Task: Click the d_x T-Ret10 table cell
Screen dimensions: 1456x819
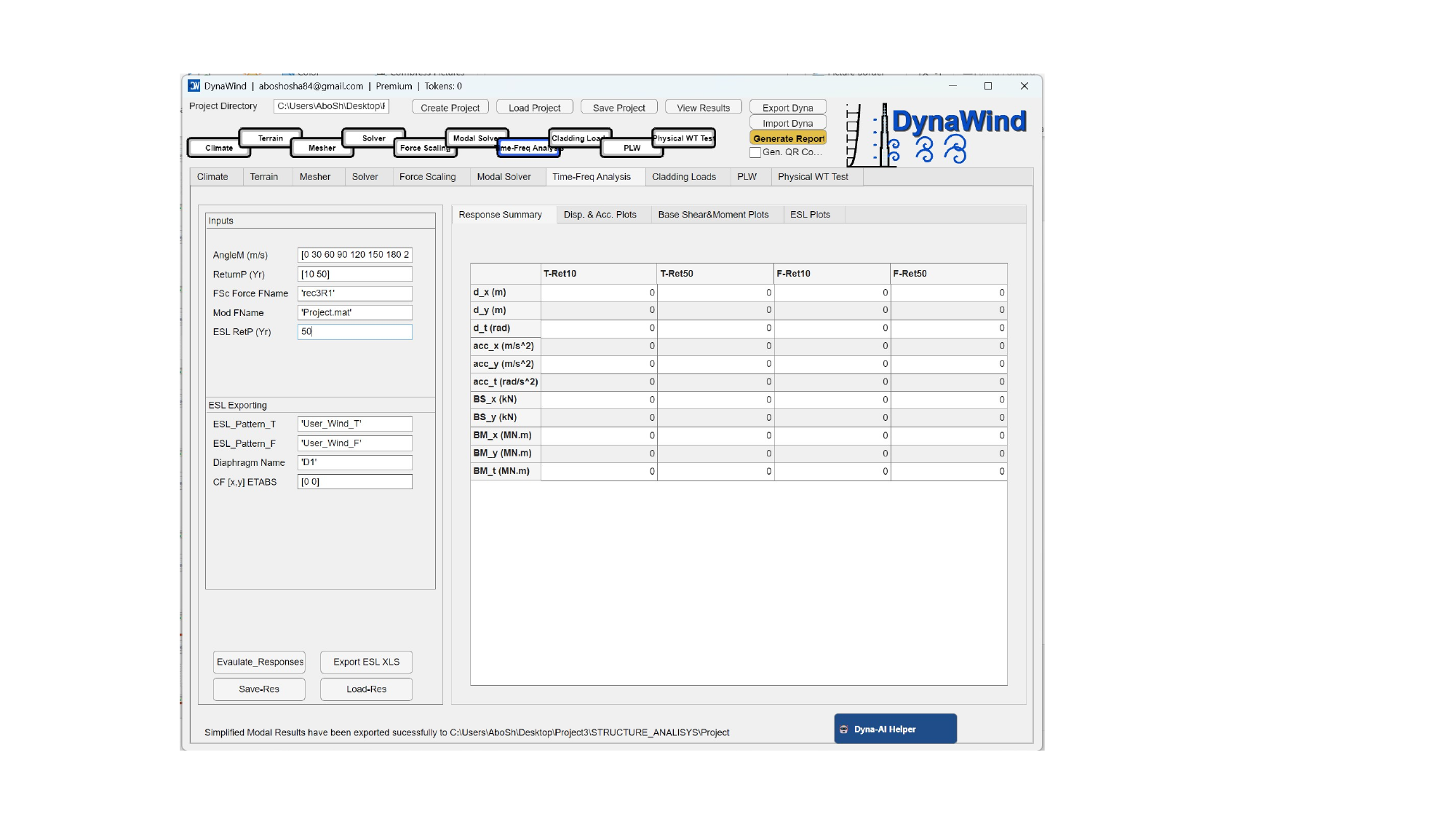Action: (x=598, y=293)
